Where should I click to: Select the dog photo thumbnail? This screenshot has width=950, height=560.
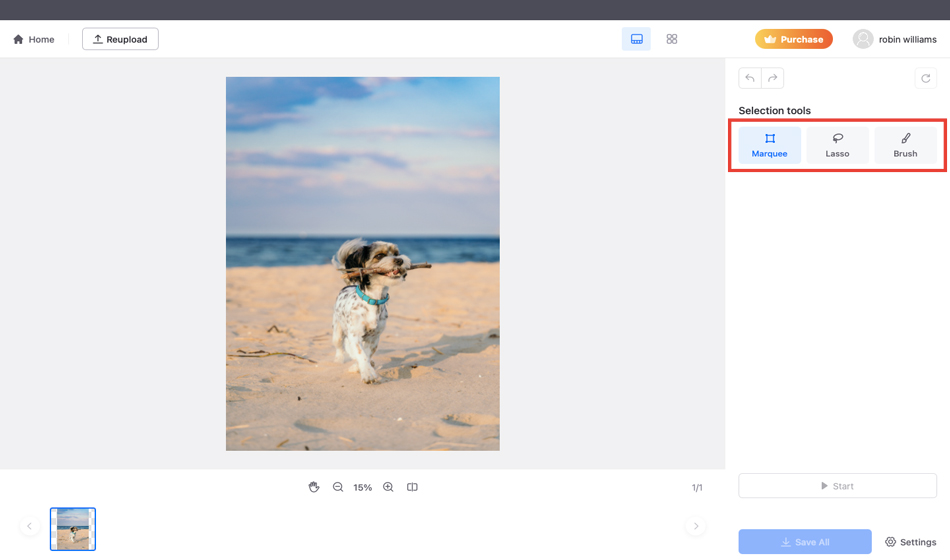tap(73, 529)
